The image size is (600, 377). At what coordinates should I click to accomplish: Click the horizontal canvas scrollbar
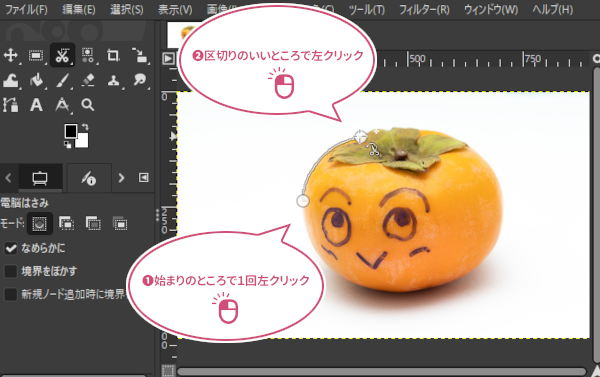[382, 372]
